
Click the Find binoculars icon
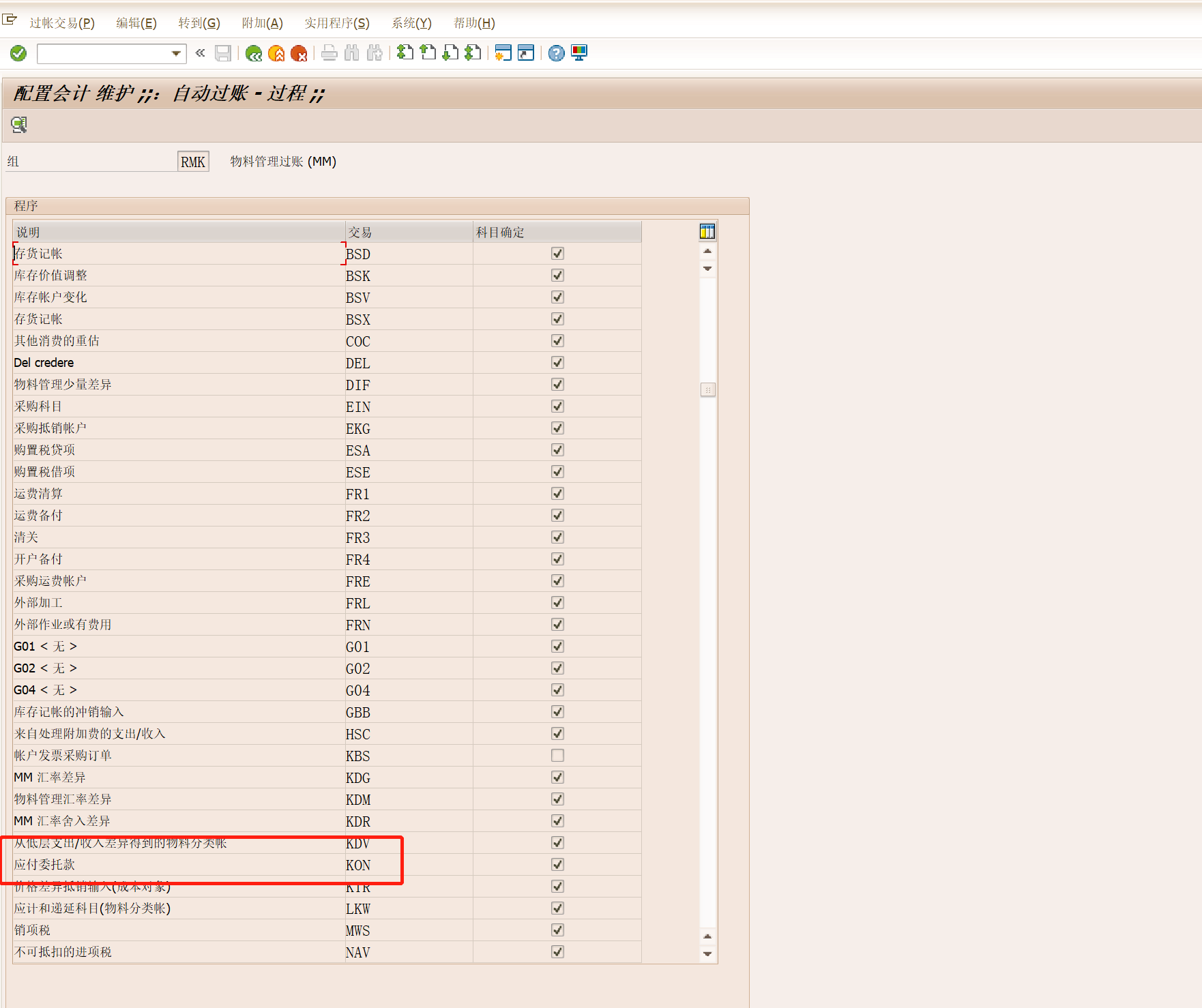(352, 53)
